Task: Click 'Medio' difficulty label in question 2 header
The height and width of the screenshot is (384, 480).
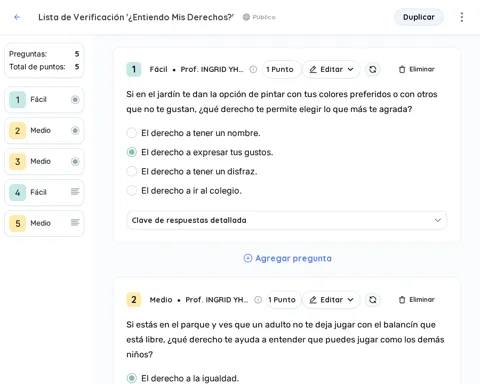Action: click(161, 300)
